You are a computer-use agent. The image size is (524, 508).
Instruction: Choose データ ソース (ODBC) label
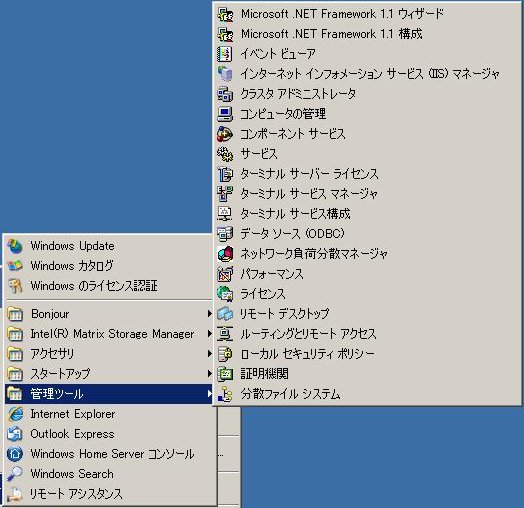point(292,234)
